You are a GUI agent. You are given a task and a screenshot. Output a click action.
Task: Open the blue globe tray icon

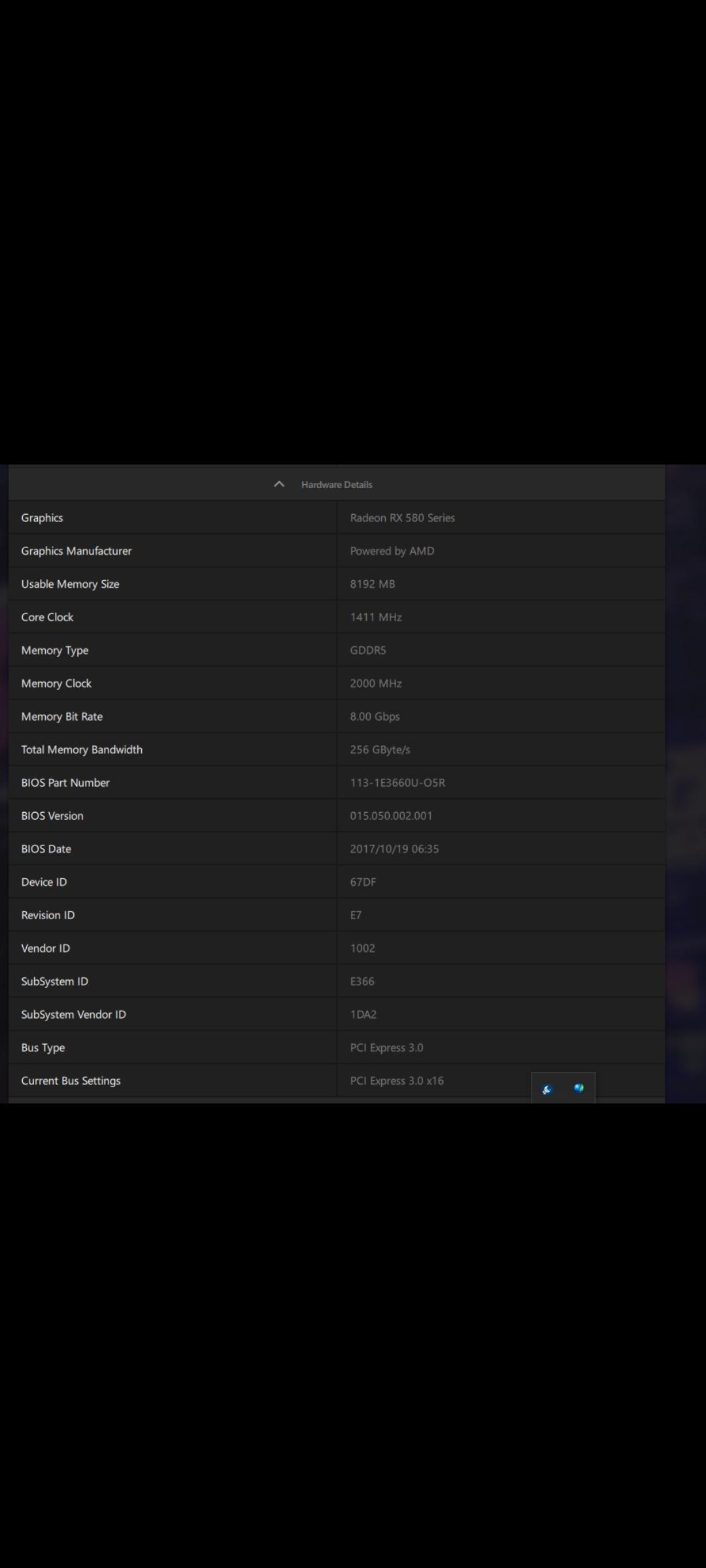[x=579, y=1088]
